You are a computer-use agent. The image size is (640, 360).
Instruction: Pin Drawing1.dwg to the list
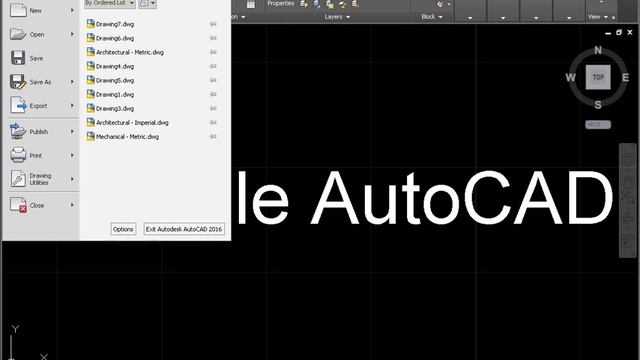[213, 94]
